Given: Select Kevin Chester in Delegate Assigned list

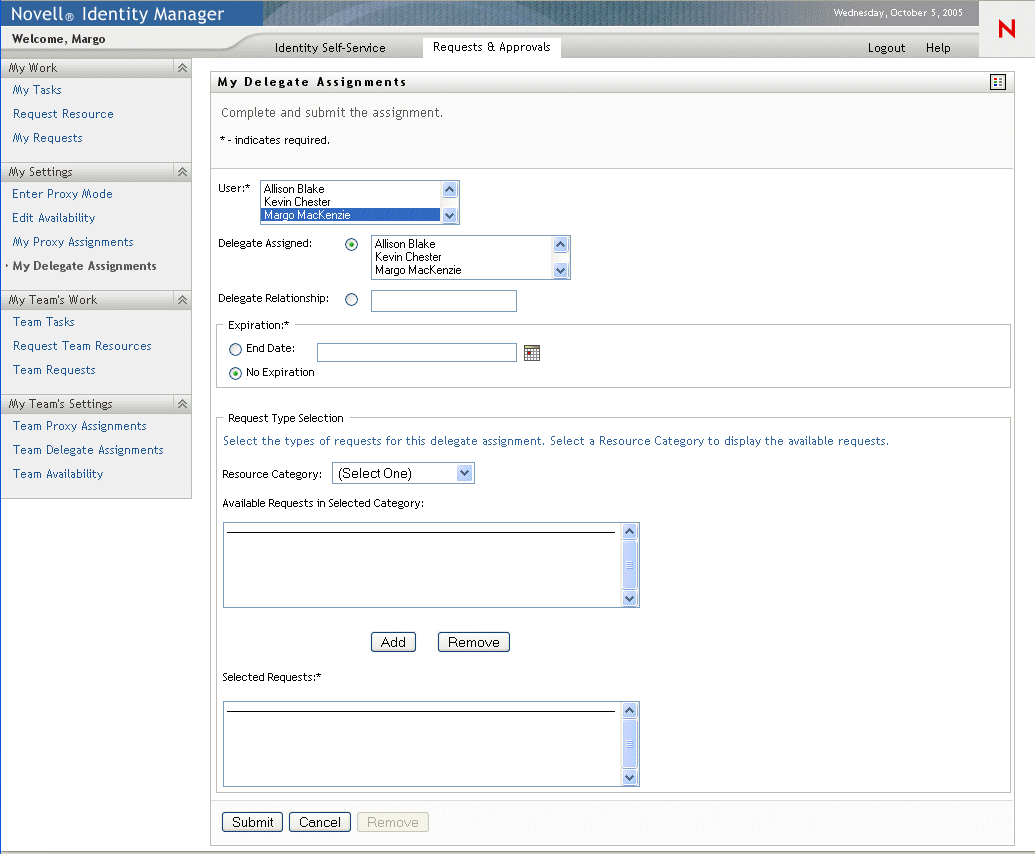Looking at the screenshot, I should [462, 257].
